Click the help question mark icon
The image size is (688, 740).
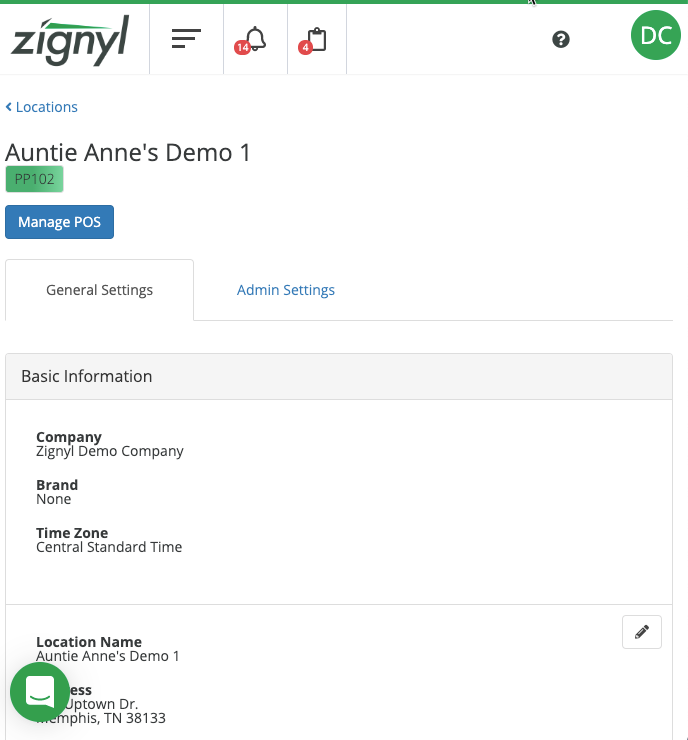tap(561, 39)
